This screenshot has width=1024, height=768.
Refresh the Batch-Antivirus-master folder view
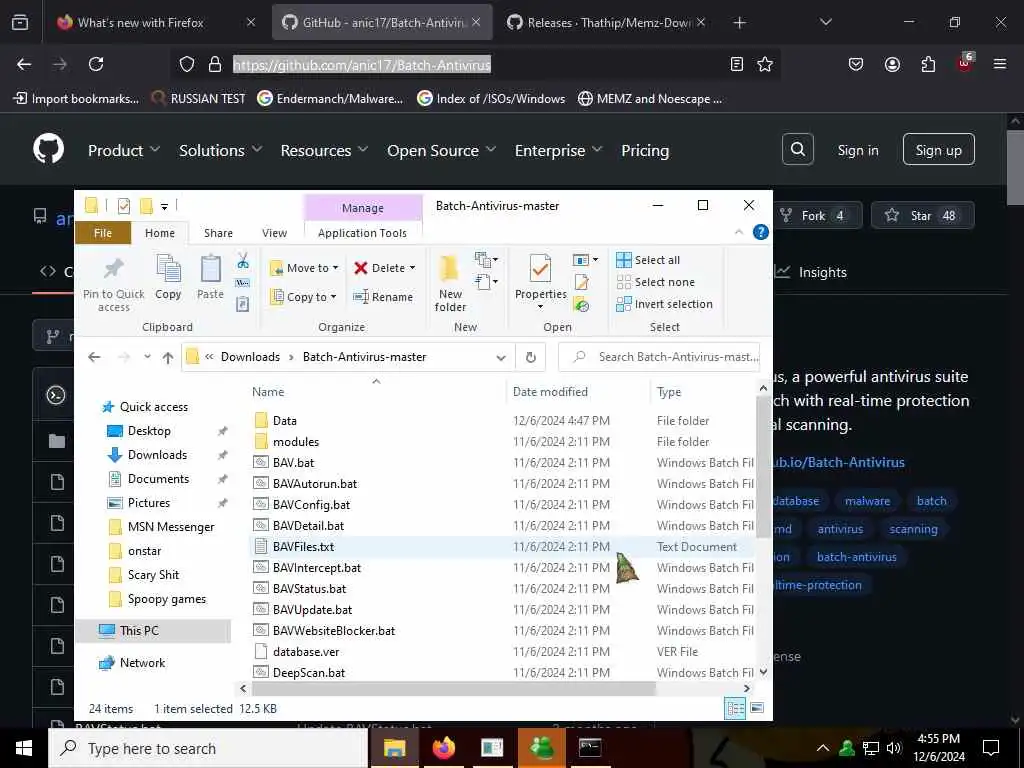(531, 357)
